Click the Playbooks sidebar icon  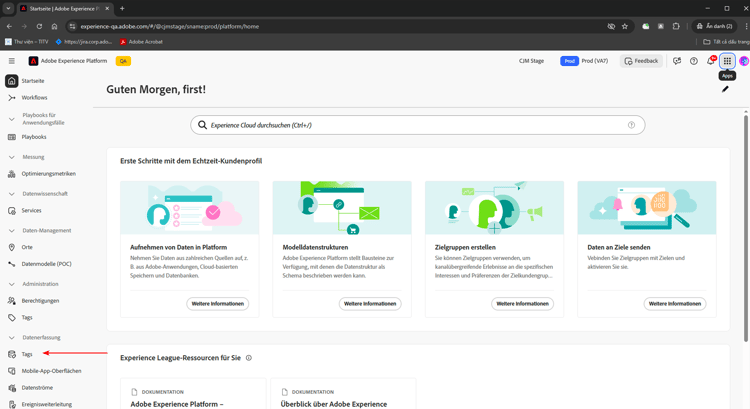[x=11, y=137]
